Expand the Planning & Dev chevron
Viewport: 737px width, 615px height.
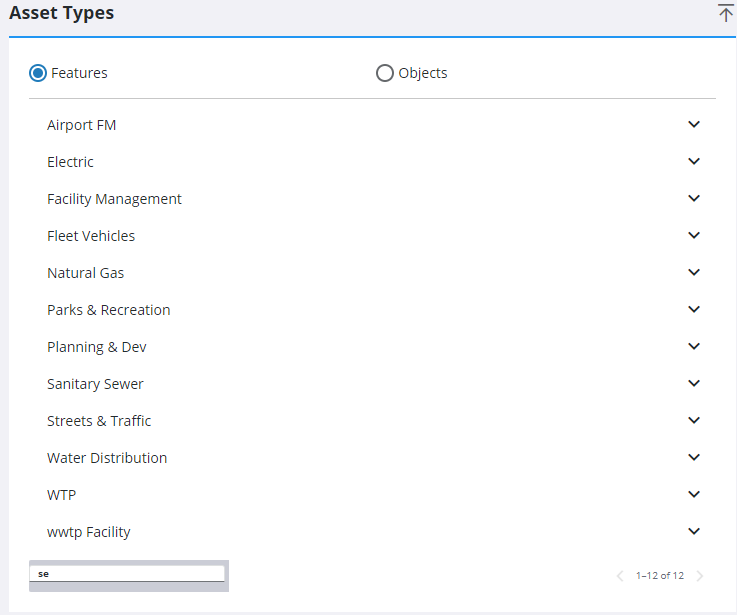[x=694, y=347]
